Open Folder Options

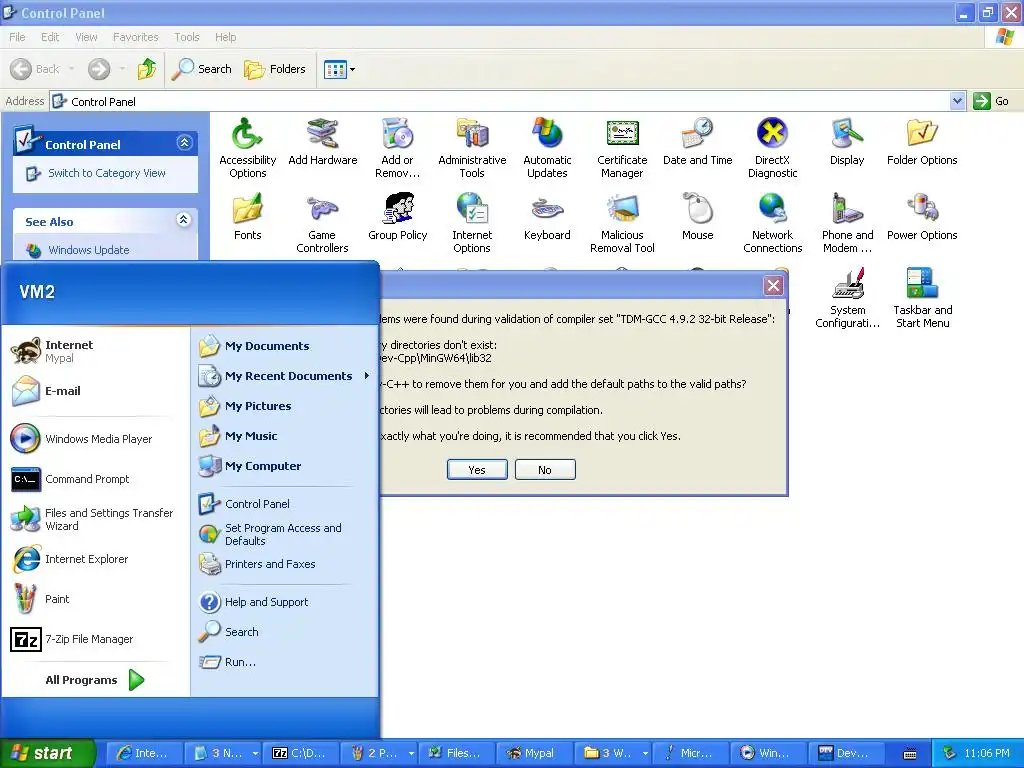(x=922, y=142)
